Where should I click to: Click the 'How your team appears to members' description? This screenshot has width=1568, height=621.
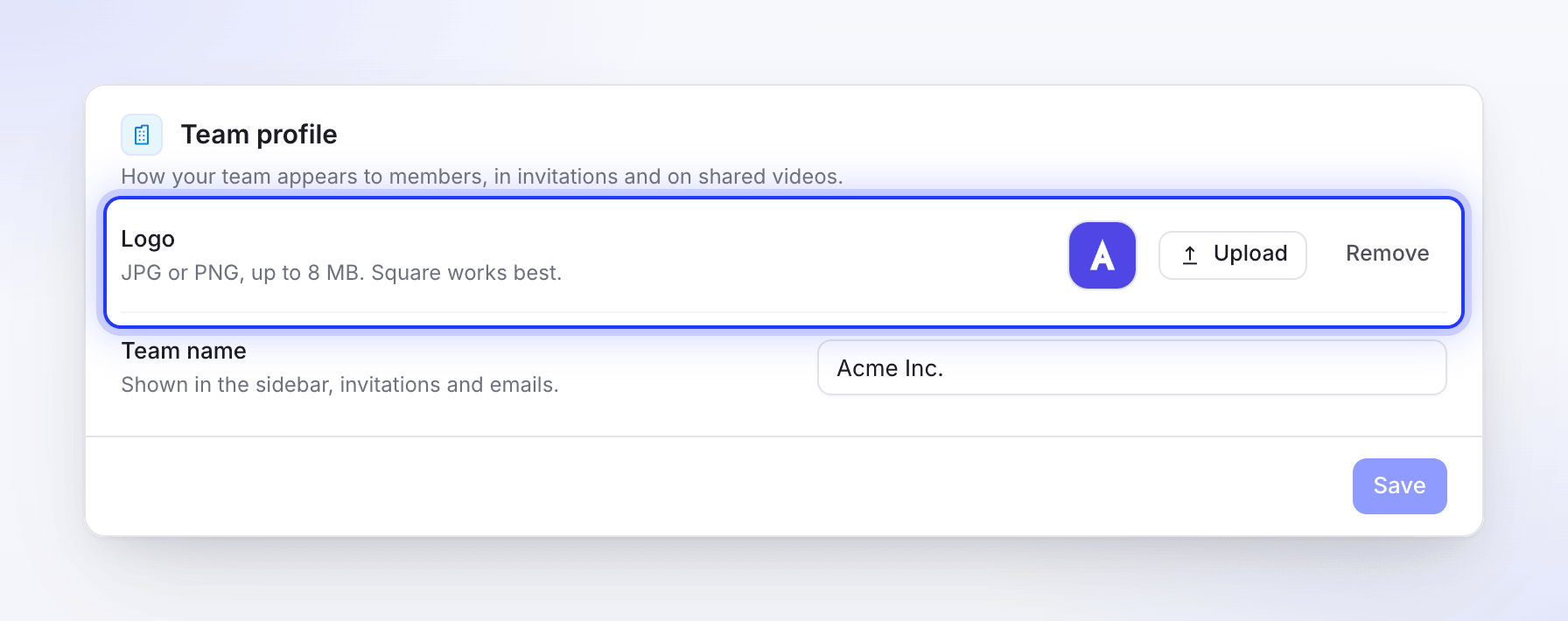click(x=482, y=177)
